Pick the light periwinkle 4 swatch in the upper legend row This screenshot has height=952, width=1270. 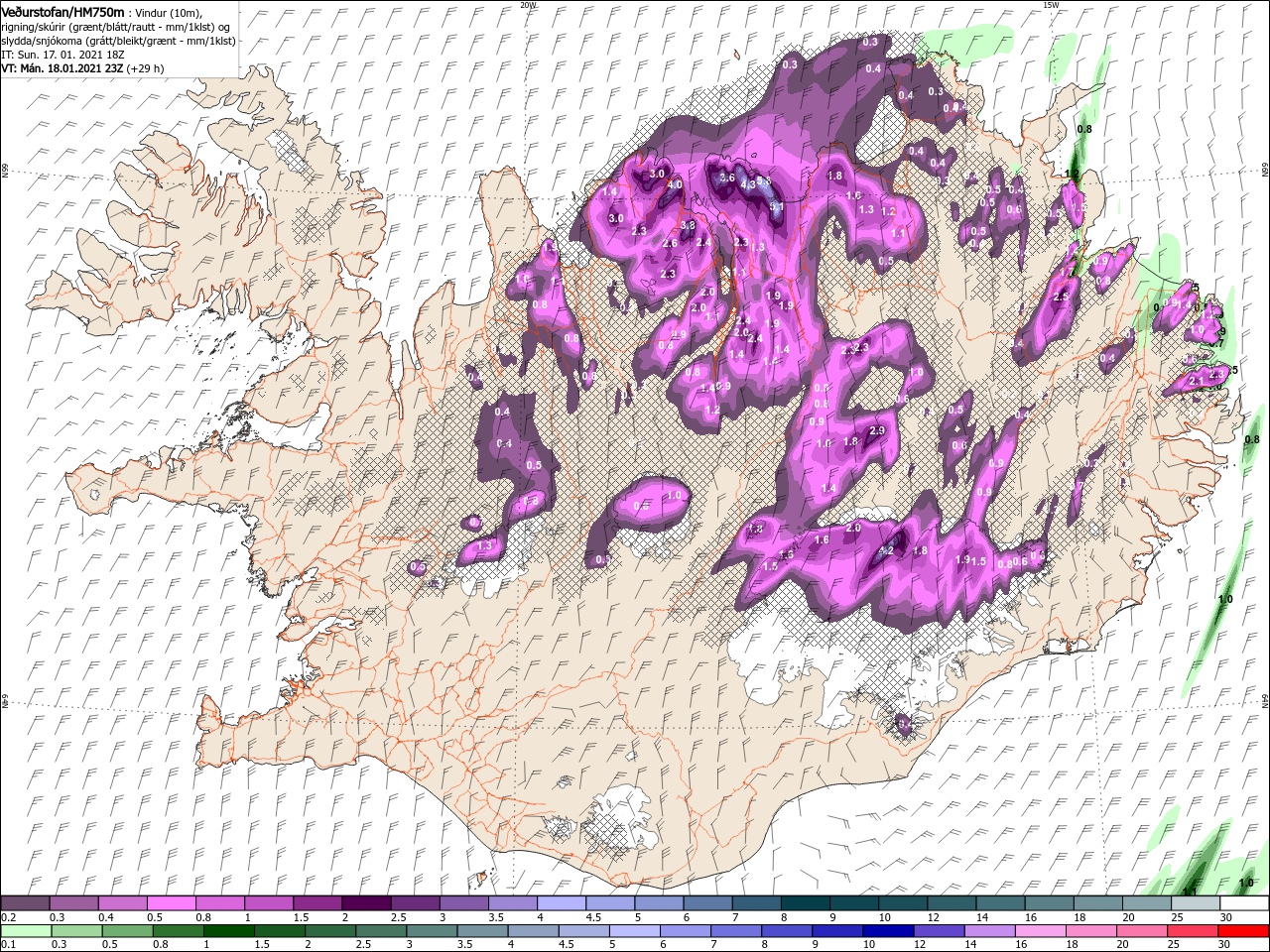[560, 902]
